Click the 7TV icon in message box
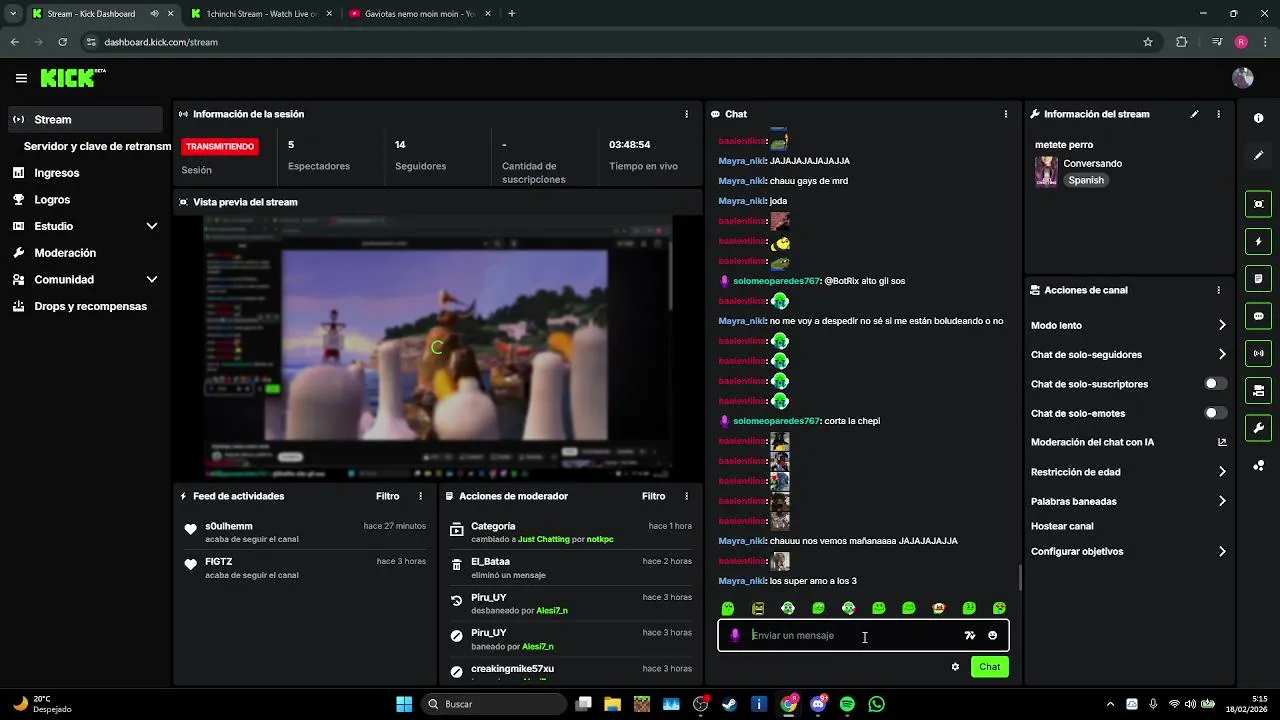 969,635
